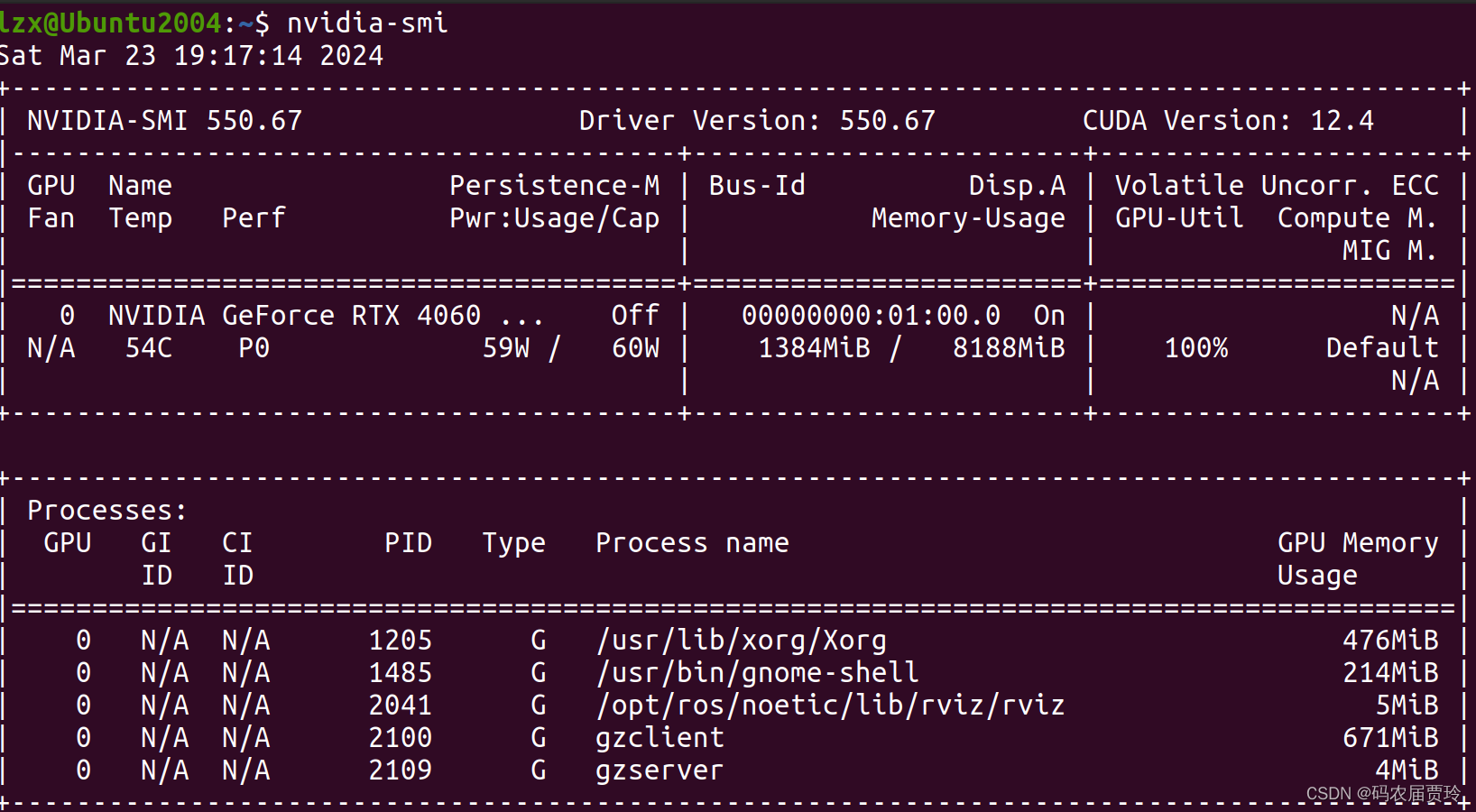Click the temperature value '54C'
This screenshot has height=812, width=1476.
148,348
